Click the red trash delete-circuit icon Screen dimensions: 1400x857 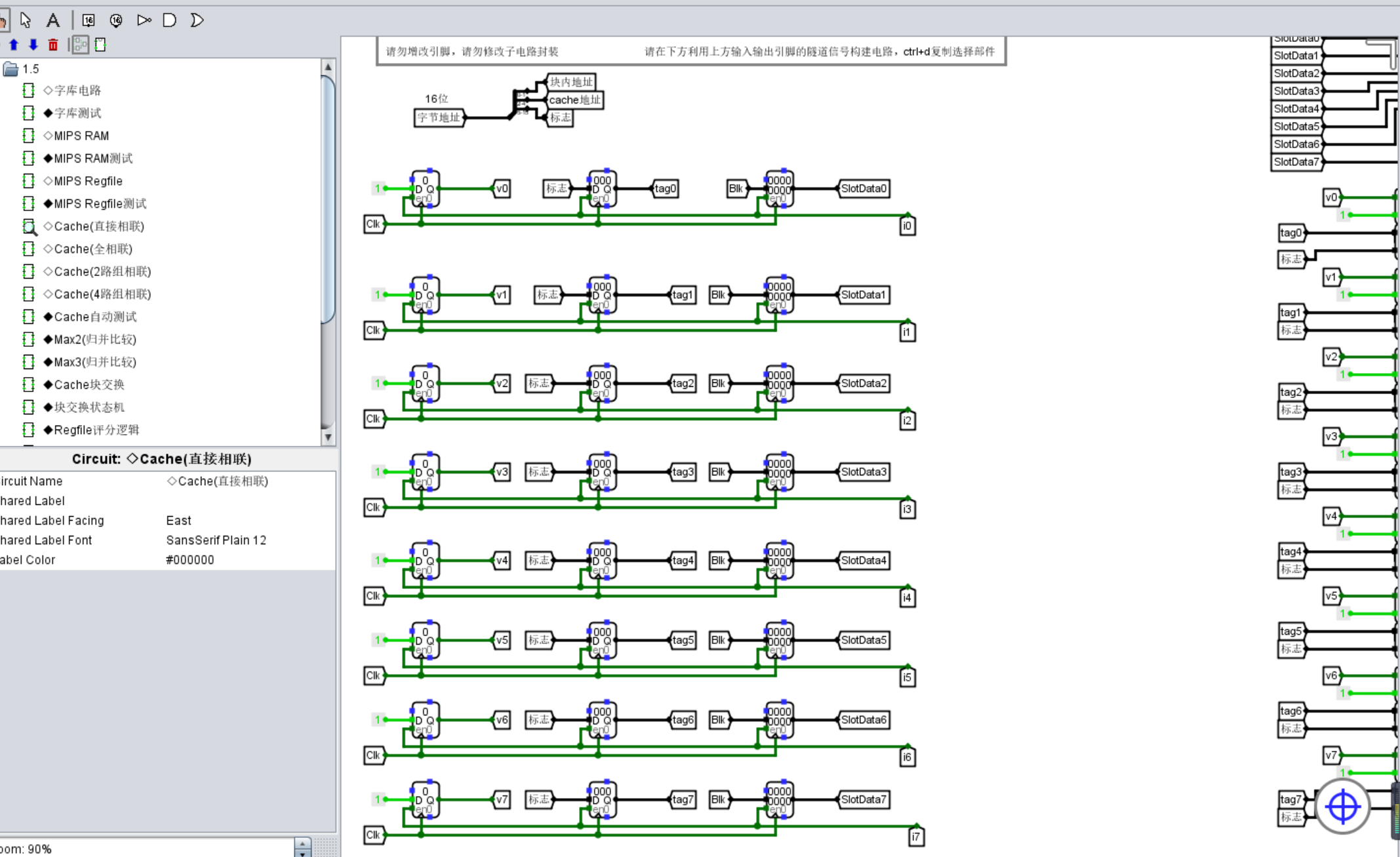[53, 45]
